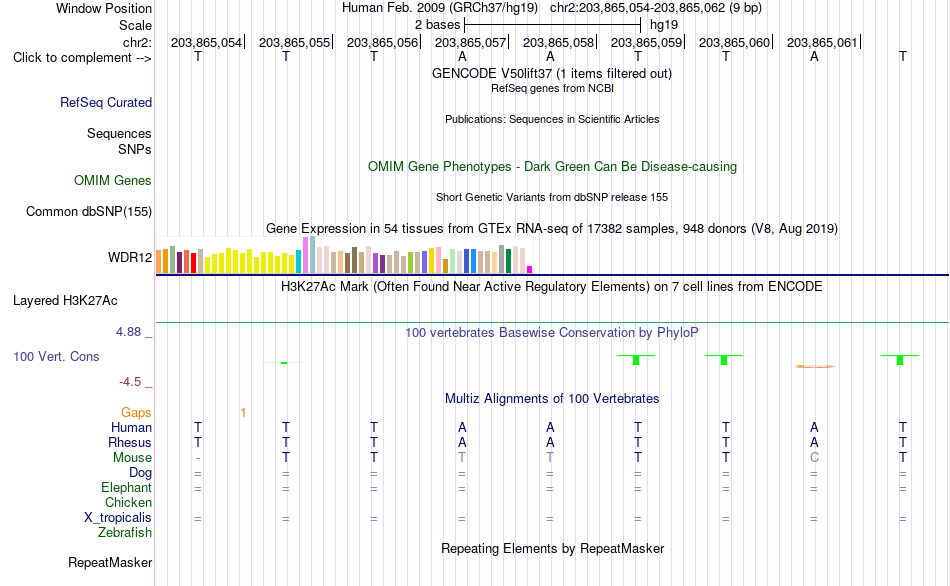Viewport: 950px width, 586px height.
Task: Click the Sequences track label
Action: coord(119,133)
